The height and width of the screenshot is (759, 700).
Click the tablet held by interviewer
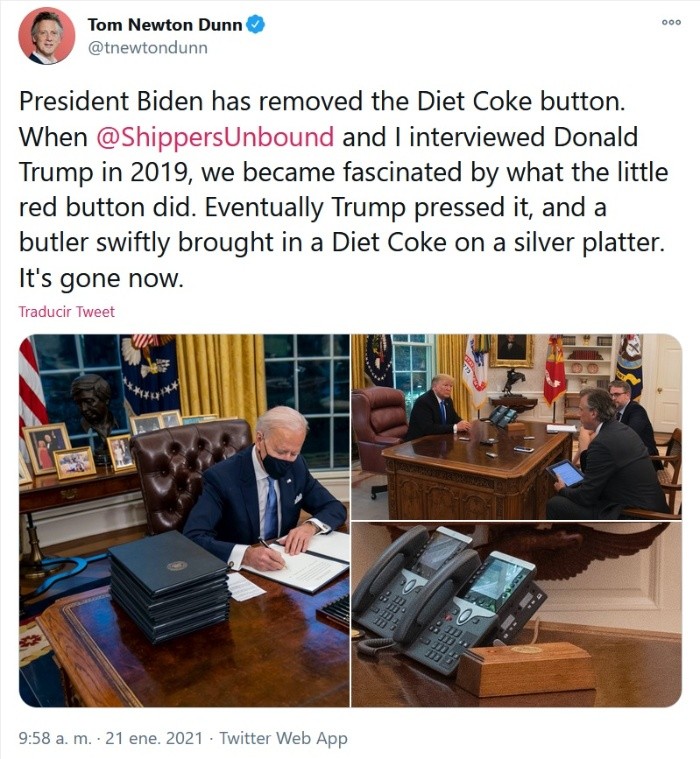565,474
